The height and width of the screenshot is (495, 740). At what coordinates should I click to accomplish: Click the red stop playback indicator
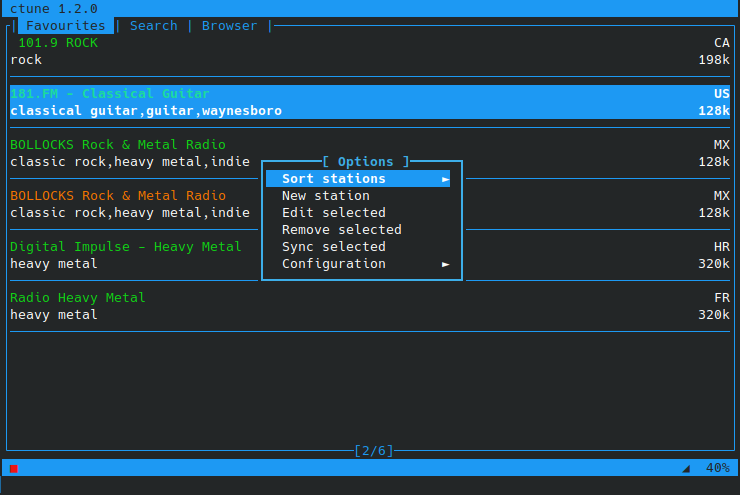pos(14,469)
